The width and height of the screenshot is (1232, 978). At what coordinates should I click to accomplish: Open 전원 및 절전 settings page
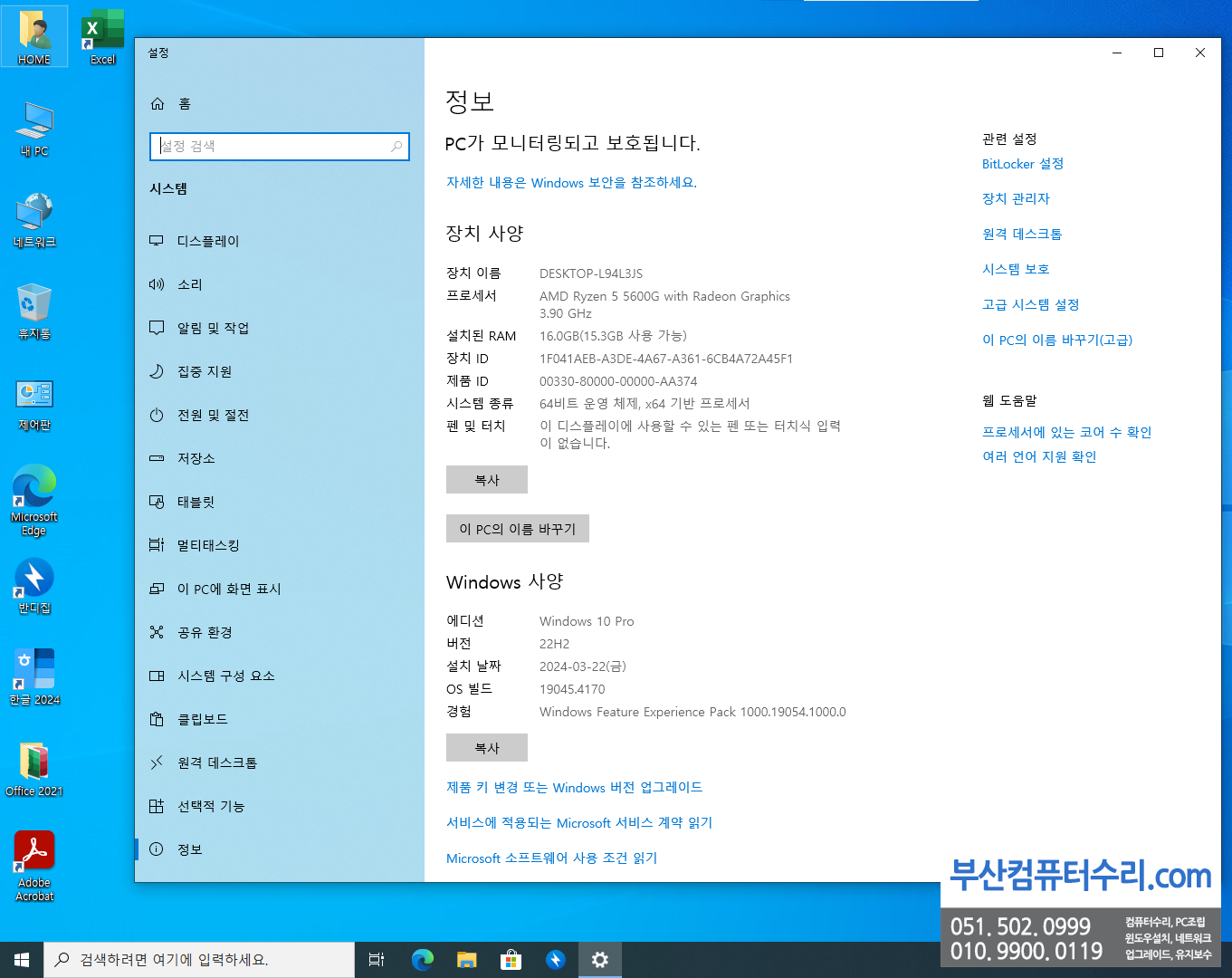click(x=280, y=415)
